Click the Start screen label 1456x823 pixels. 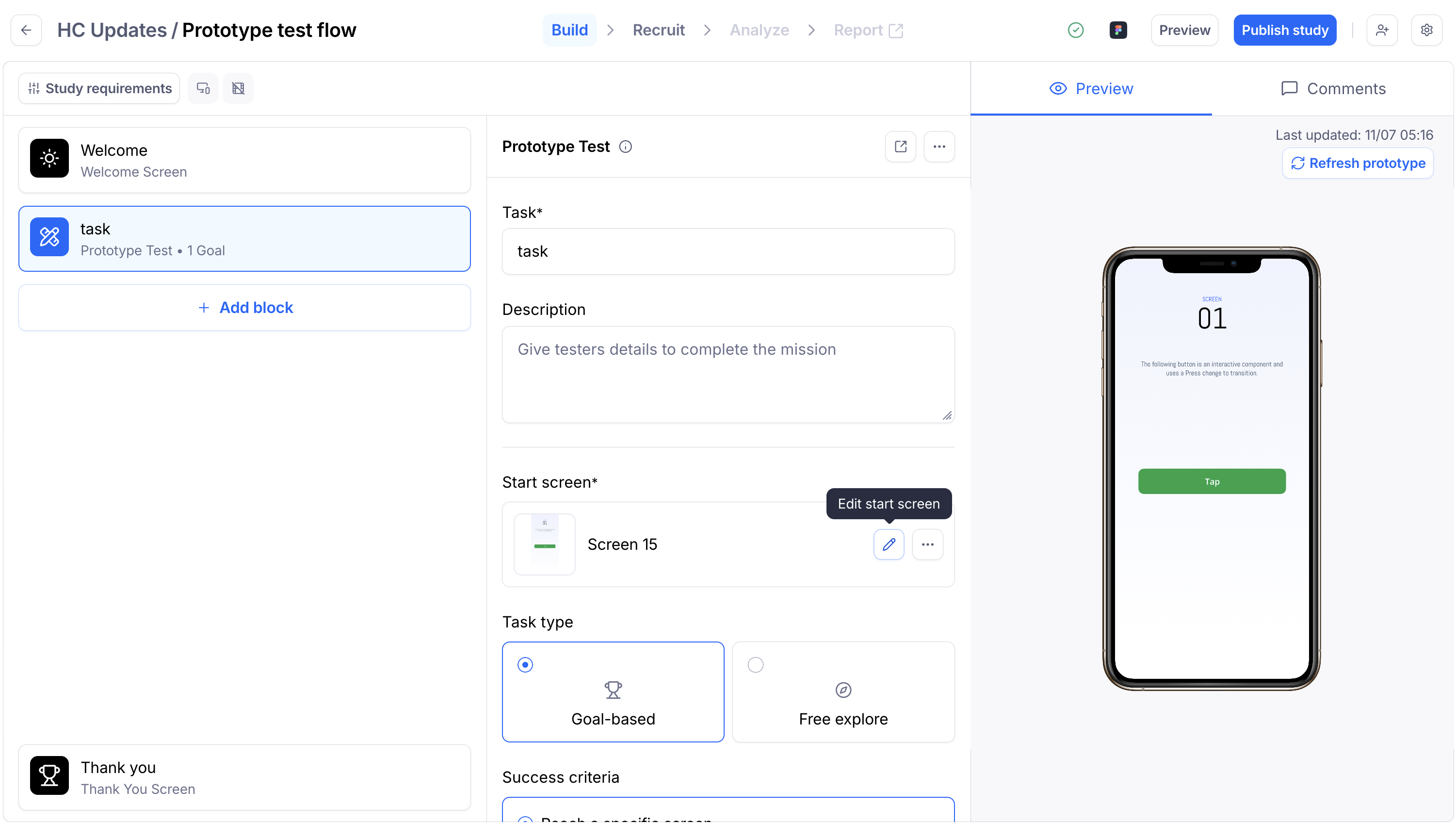550,482
